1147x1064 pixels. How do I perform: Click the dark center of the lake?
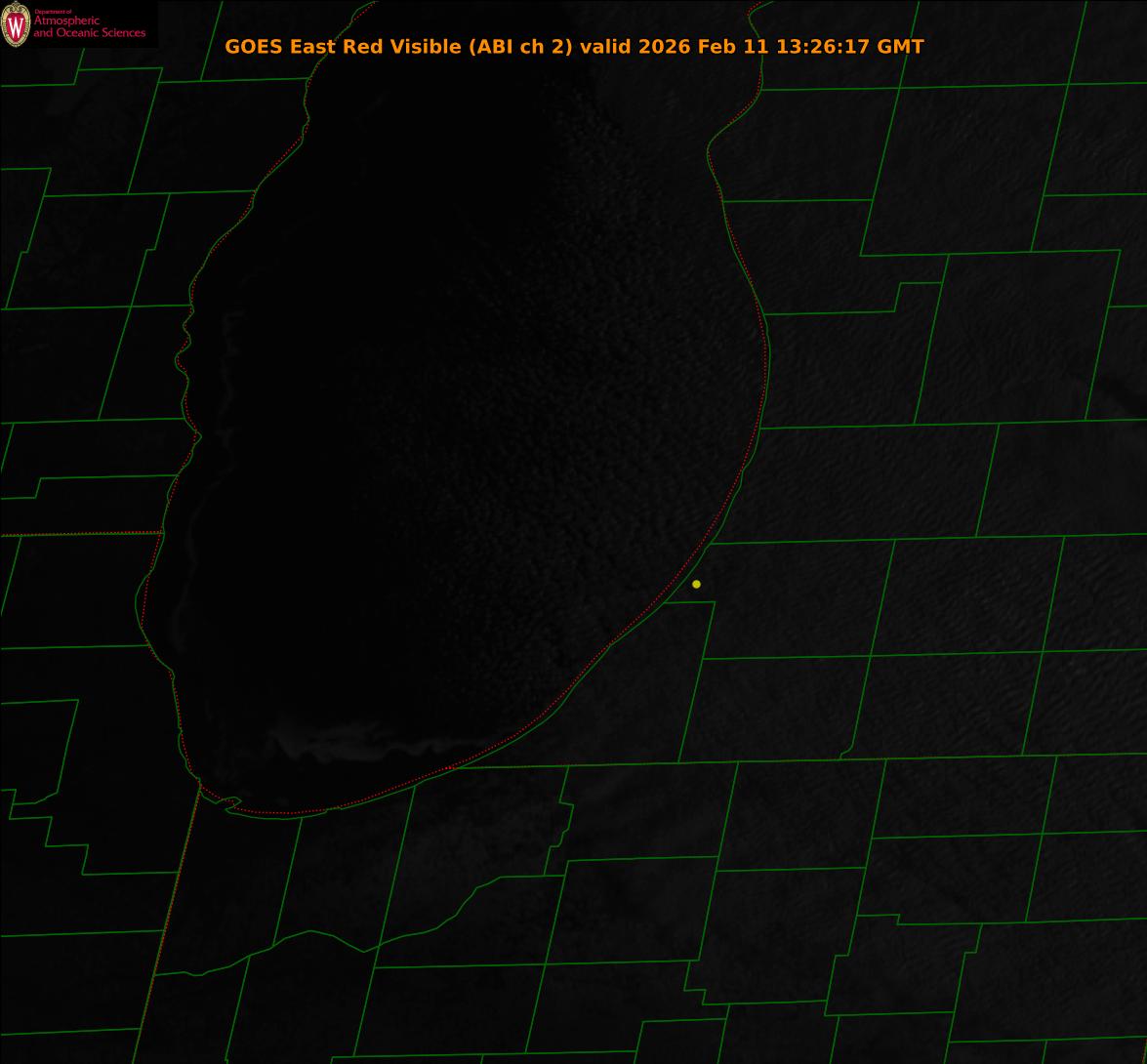pyautogui.click(x=439, y=439)
